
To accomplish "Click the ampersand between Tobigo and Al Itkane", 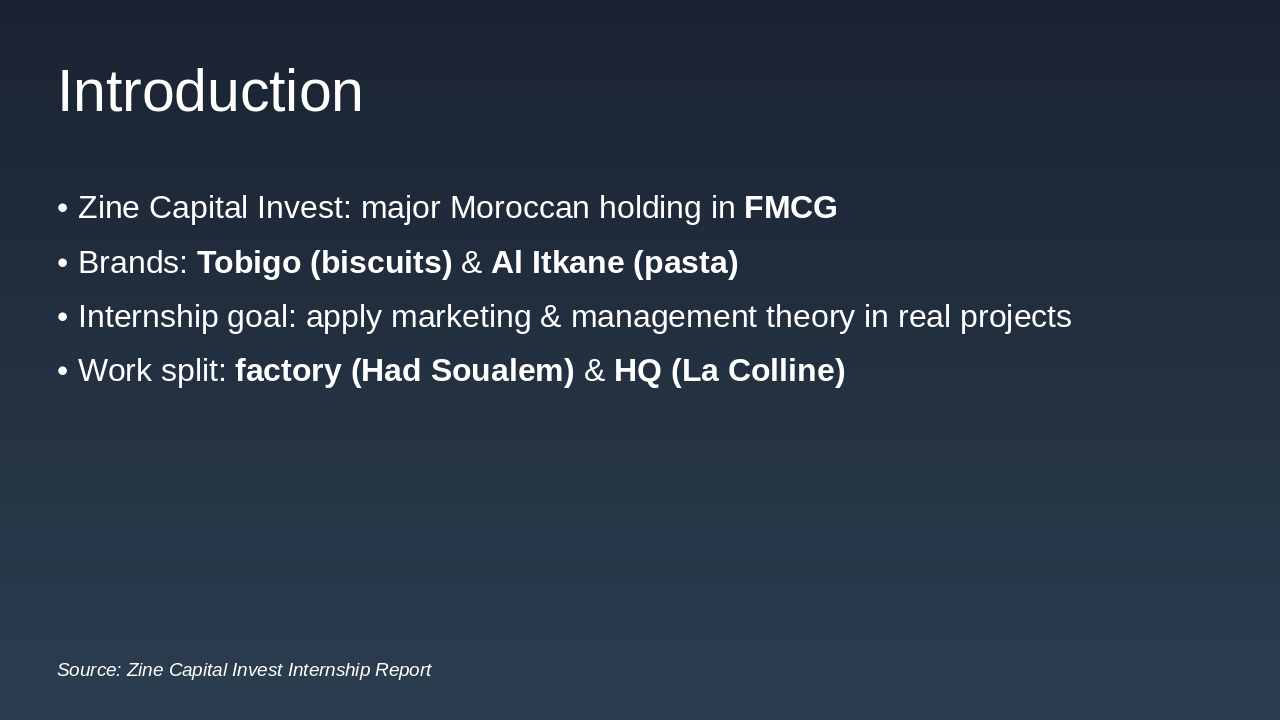I will coord(471,263).
